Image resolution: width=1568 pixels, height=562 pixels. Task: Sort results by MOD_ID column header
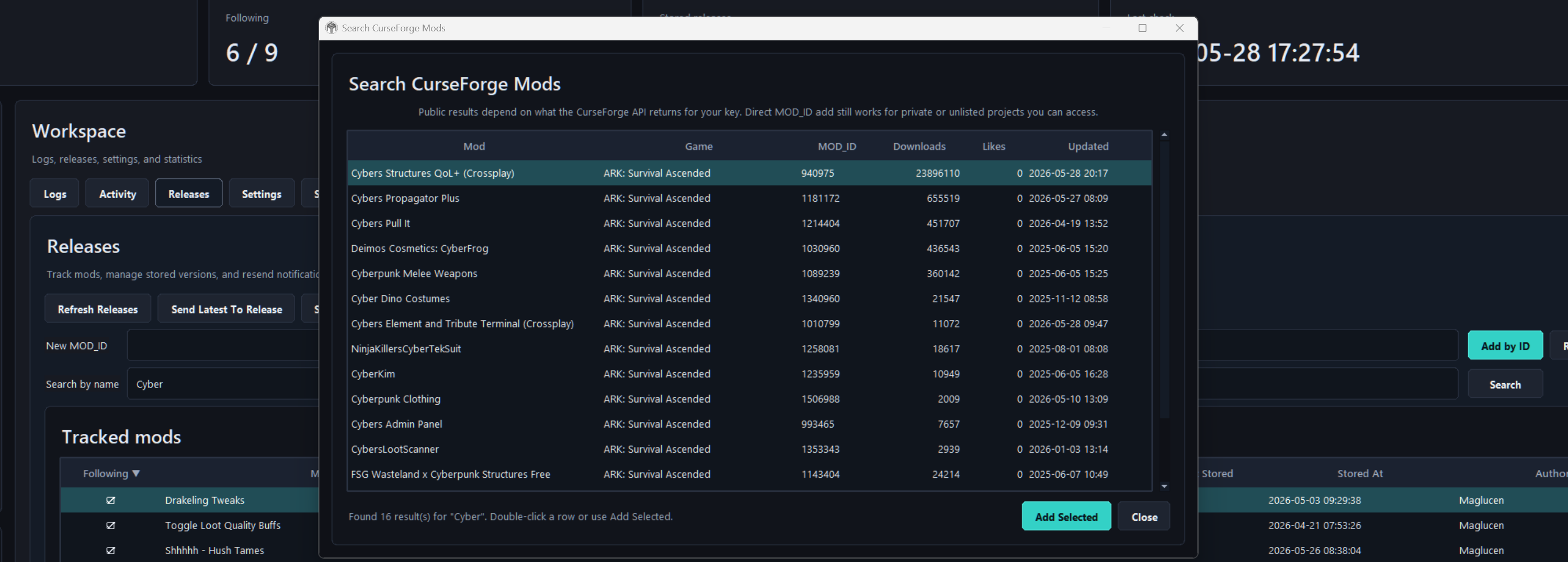tap(837, 146)
